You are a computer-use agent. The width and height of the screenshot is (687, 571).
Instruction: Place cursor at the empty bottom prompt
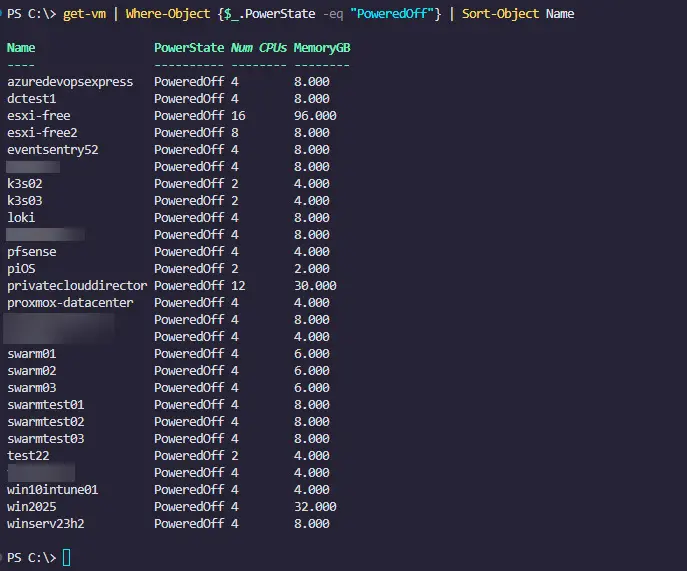pos(67,556)
